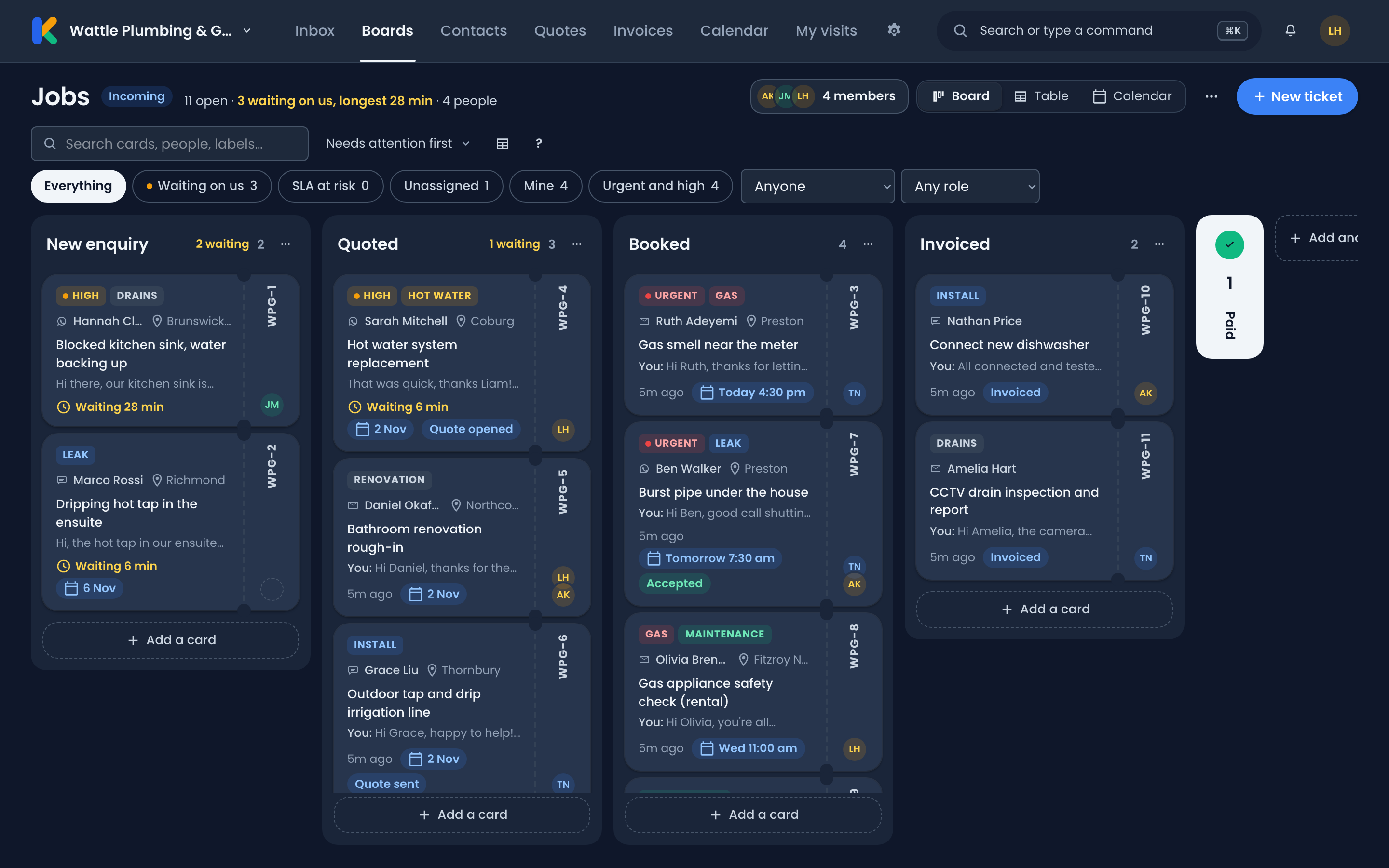Toggle the Waiting on us filter
This screenshot has width=1389, height=868.
[202, 186]
